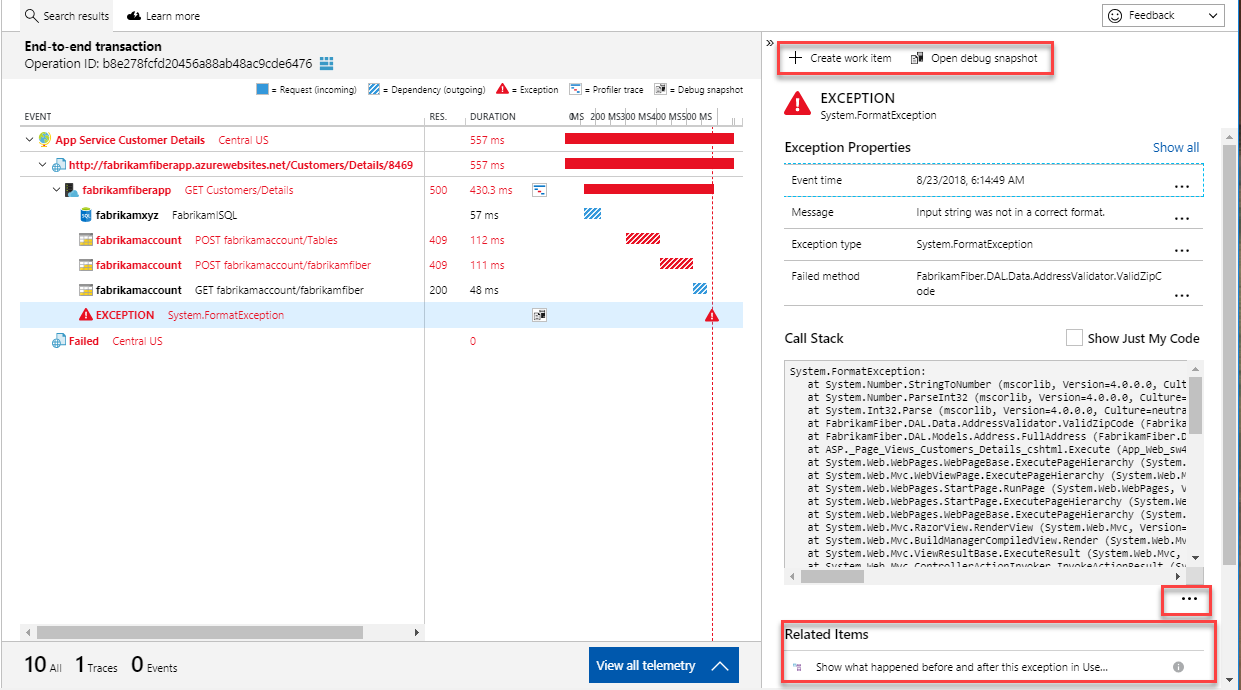The width and height of the screenshot is (1241, 690).
Task: Collapse the details pane with double chevron
Action: tap(769, 43)
